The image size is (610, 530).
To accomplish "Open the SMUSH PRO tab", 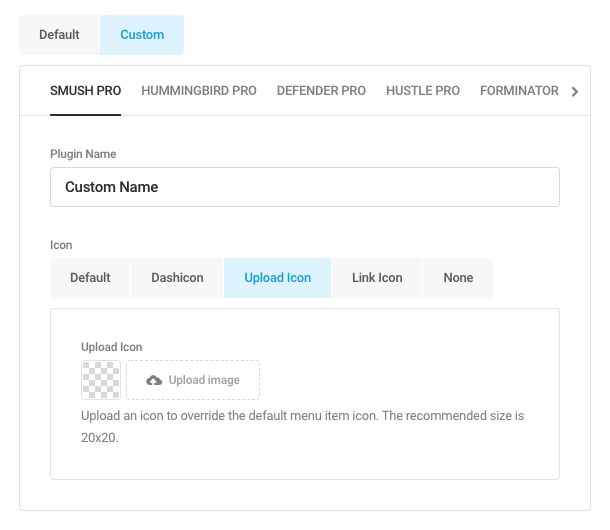I will (86, 91).
